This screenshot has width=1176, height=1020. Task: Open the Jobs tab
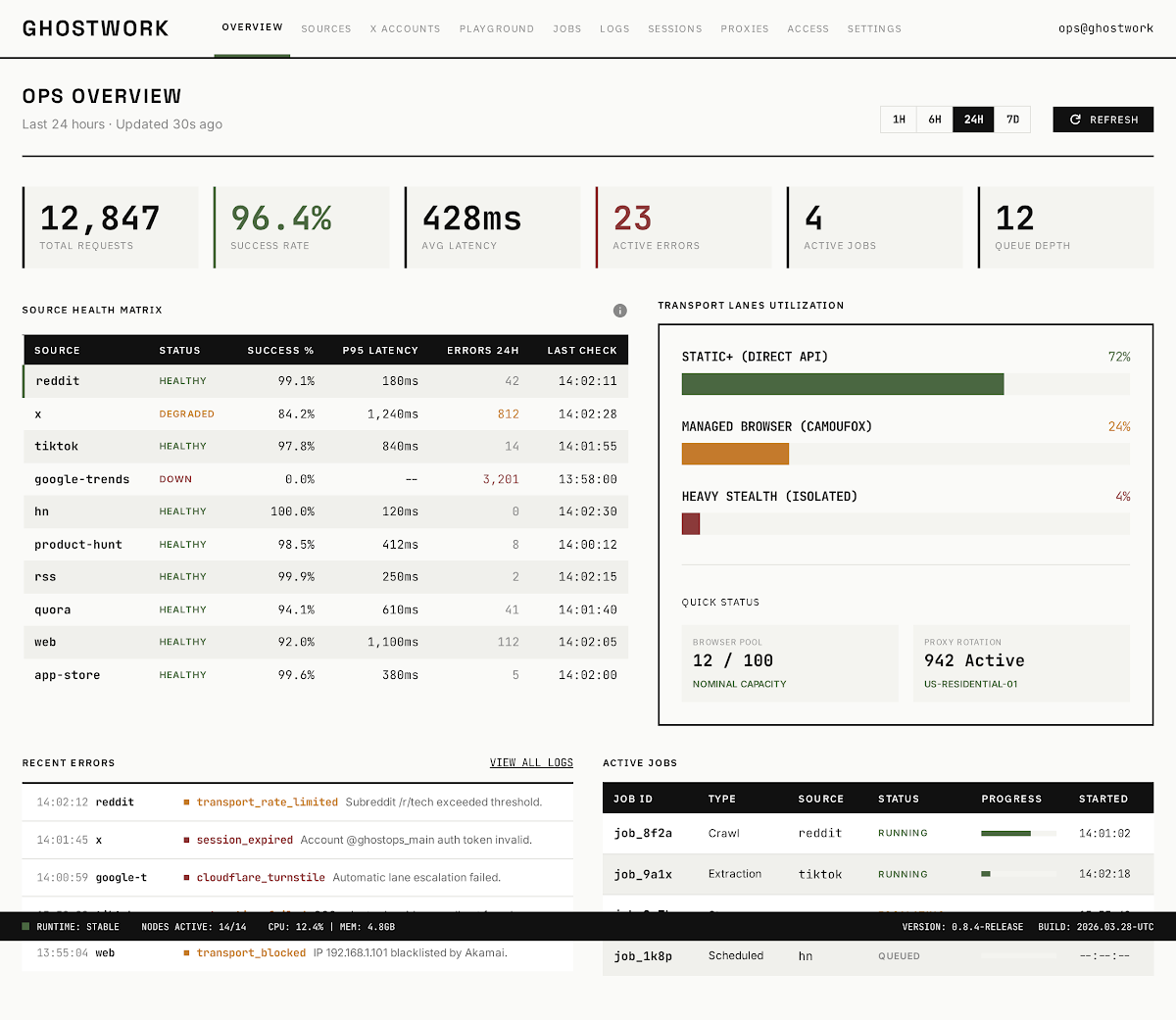[x=567, y=29]
